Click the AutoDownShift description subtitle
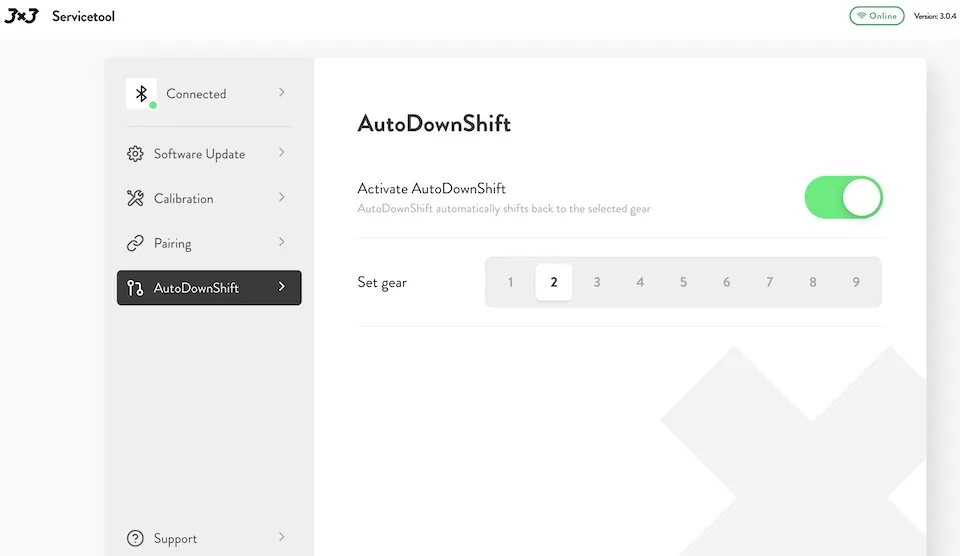This screenshot has width=960, height=556. coord(504,209)
